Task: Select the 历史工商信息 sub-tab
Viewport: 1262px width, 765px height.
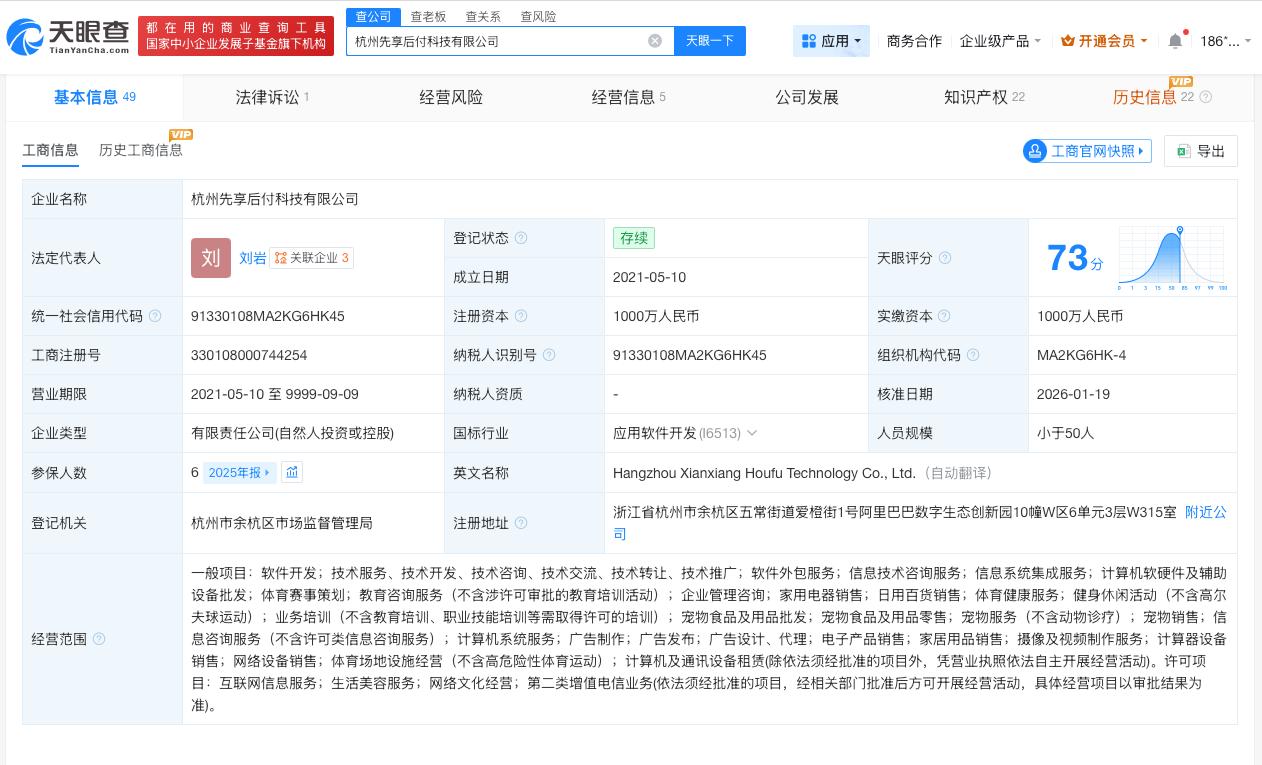Action: [141, 150]
